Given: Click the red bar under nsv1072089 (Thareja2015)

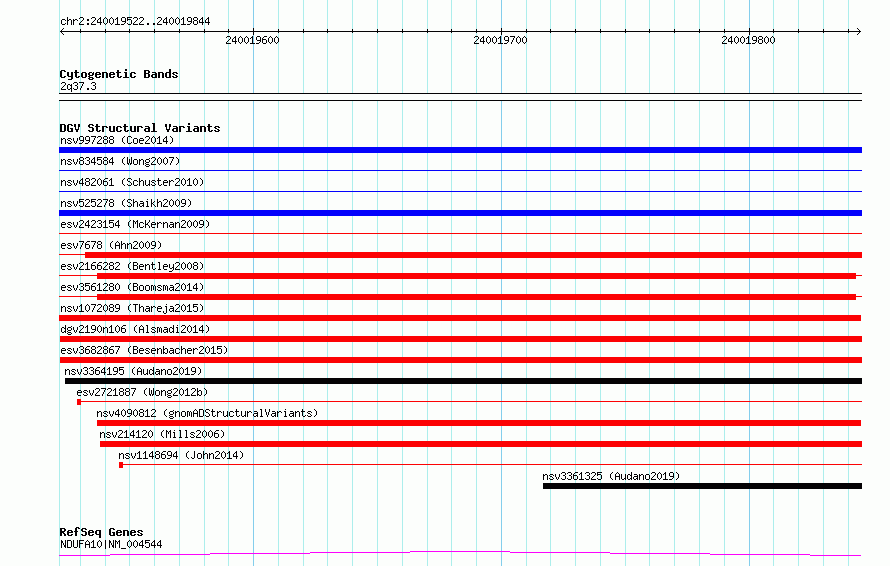Looking at the screenshot, I should pos(460,318).
